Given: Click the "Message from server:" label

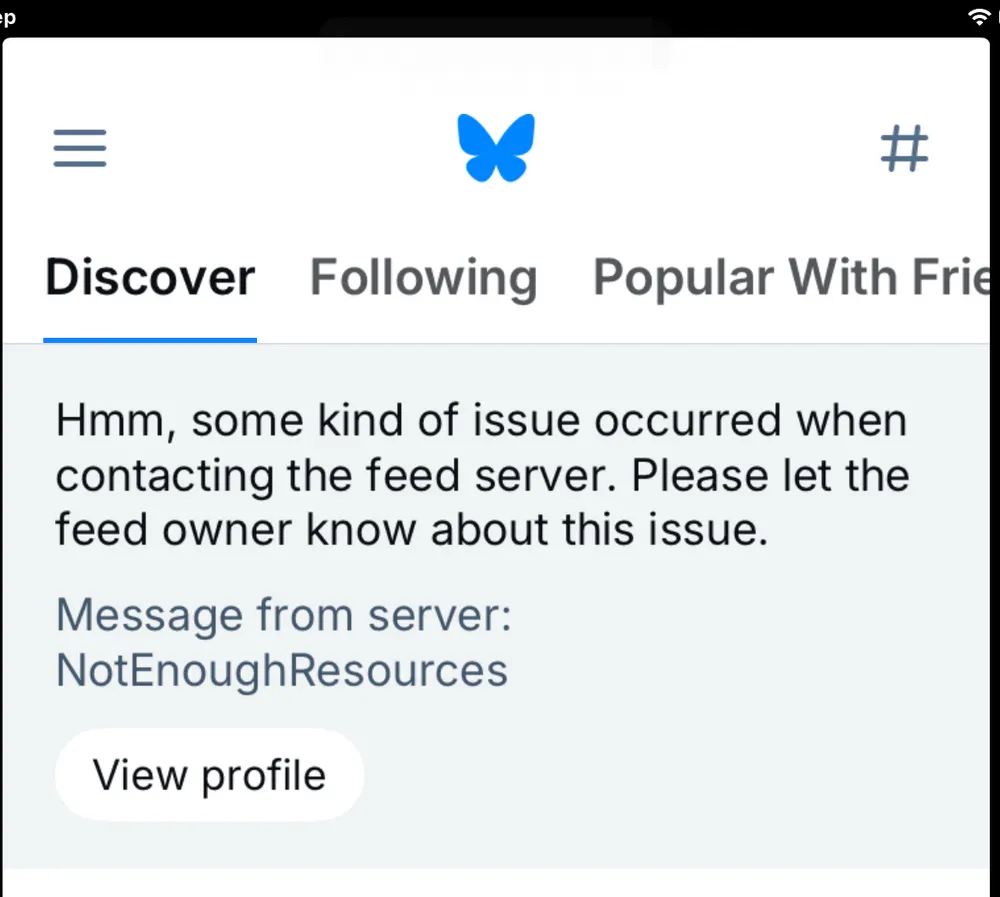Looking at the screenshot, I should pyautogui.click(x=283, y=614).
